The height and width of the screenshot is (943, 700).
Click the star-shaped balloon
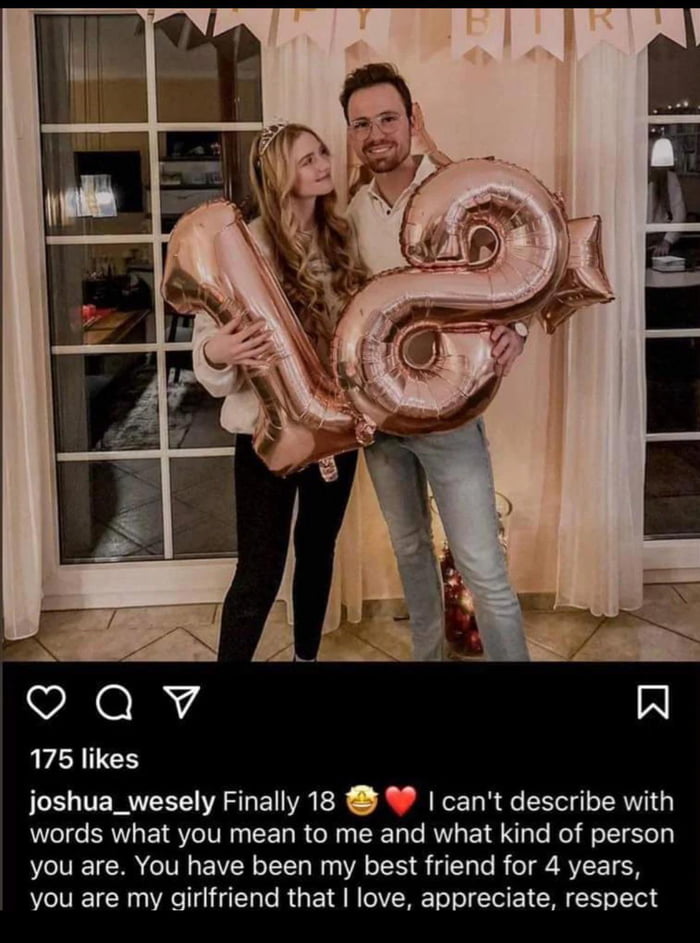click(579, 274)
